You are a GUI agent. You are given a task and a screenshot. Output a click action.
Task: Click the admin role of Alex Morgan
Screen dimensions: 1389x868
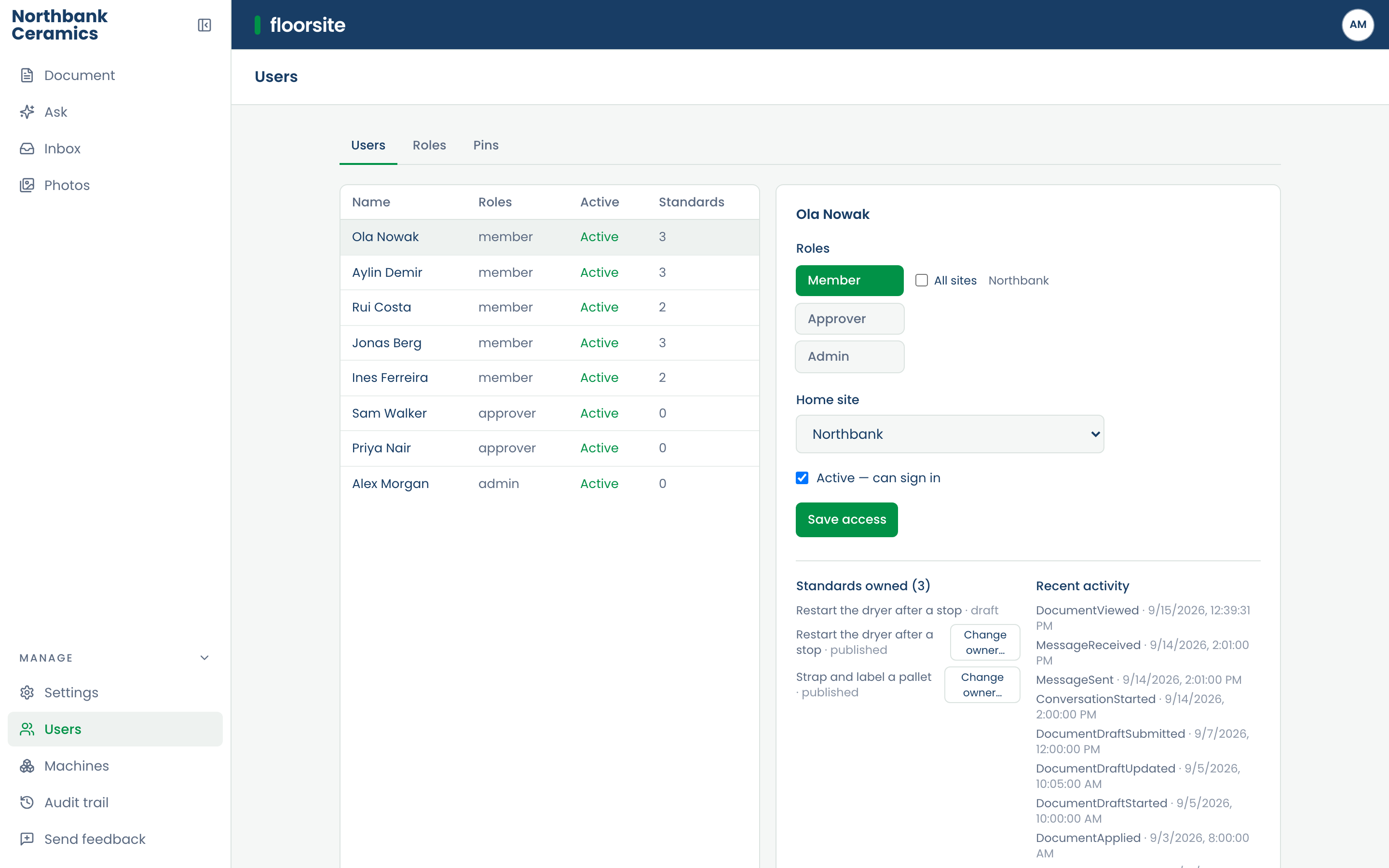[x=498, y=484]
